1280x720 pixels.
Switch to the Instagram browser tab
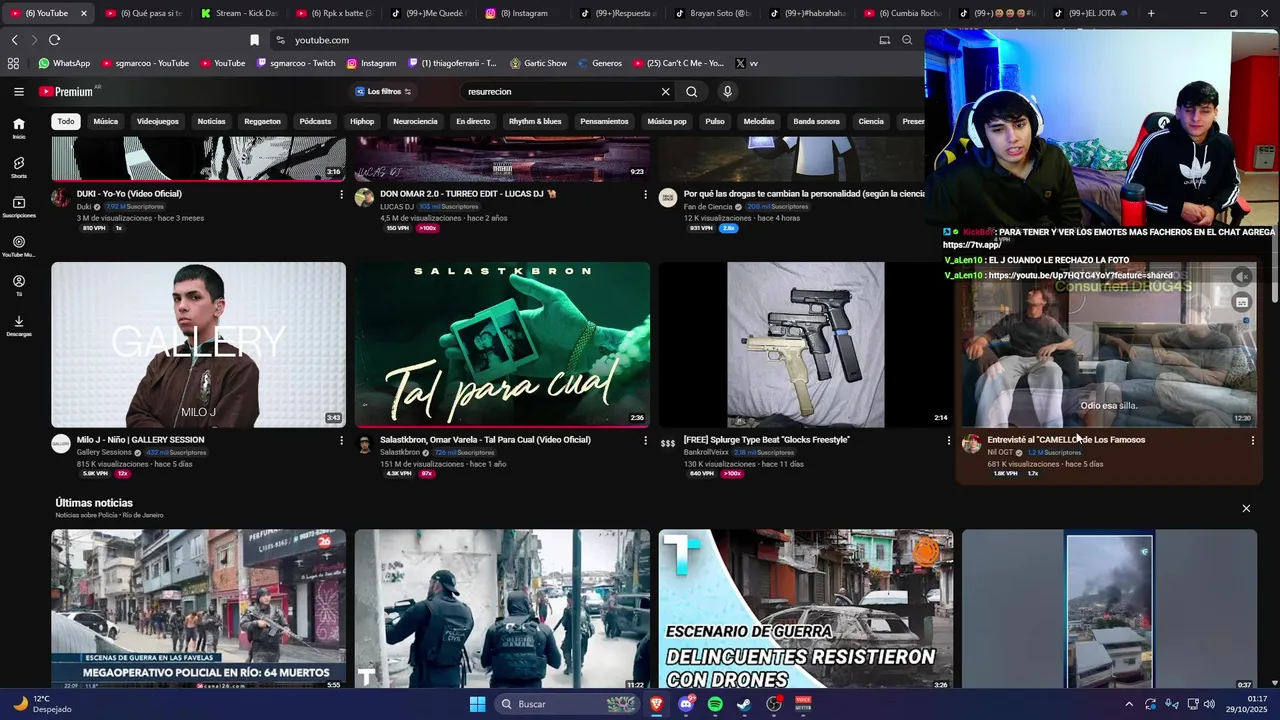(523, 13)
